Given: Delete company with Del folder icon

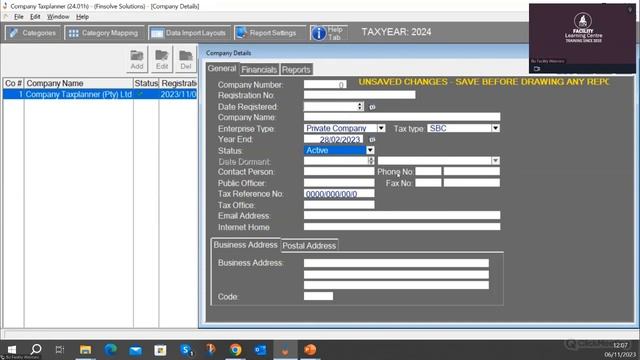Looking at the screenshot, I should click(186, 60).
